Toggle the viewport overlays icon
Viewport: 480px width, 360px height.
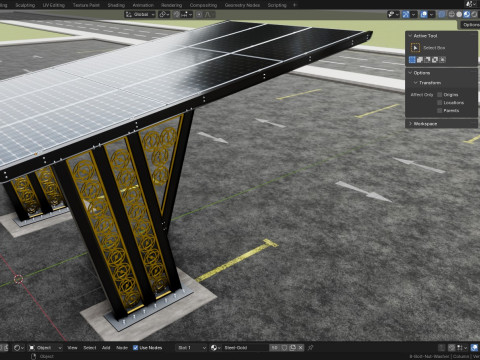(x=424, y=14)
